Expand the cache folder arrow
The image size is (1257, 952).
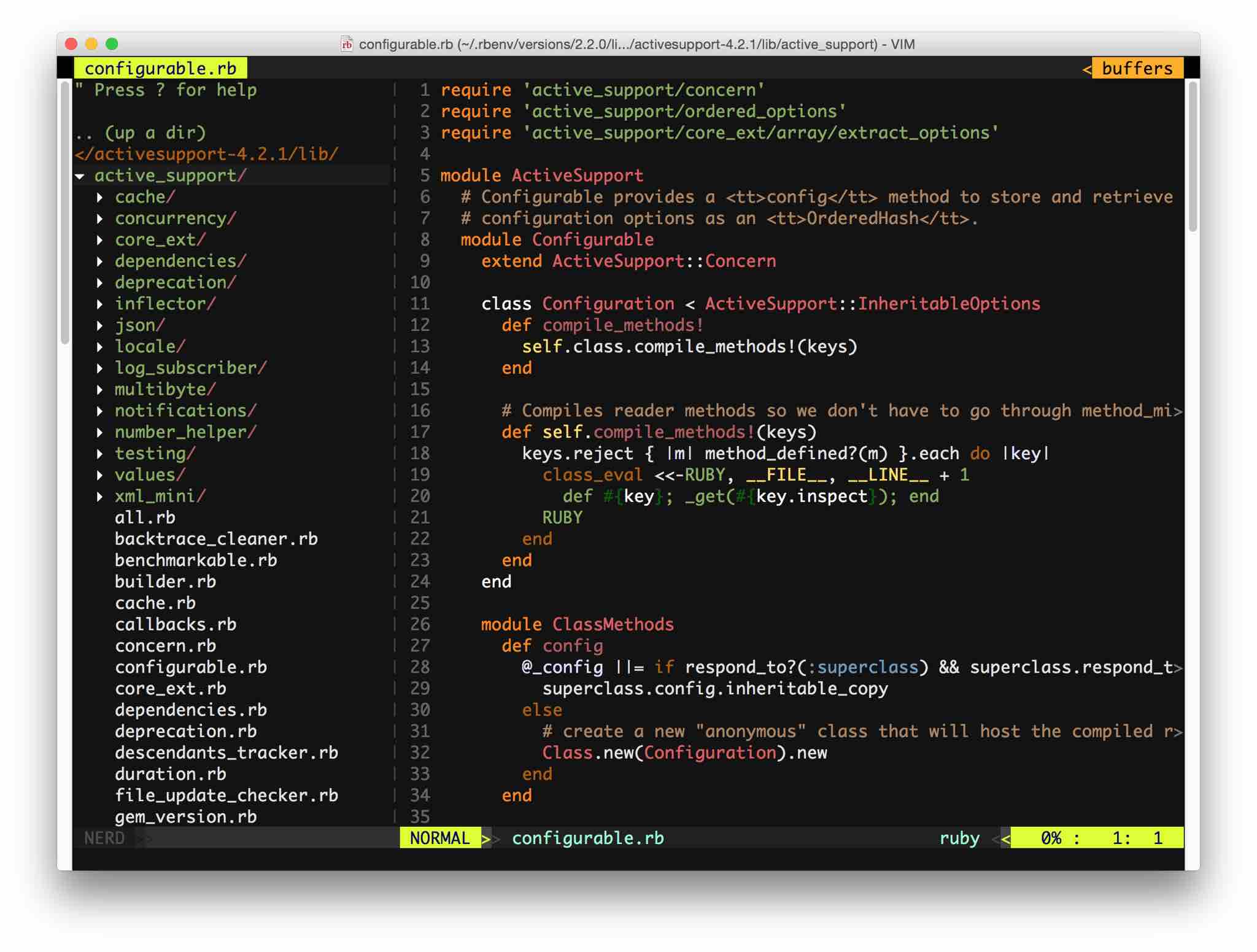point(99,198)
